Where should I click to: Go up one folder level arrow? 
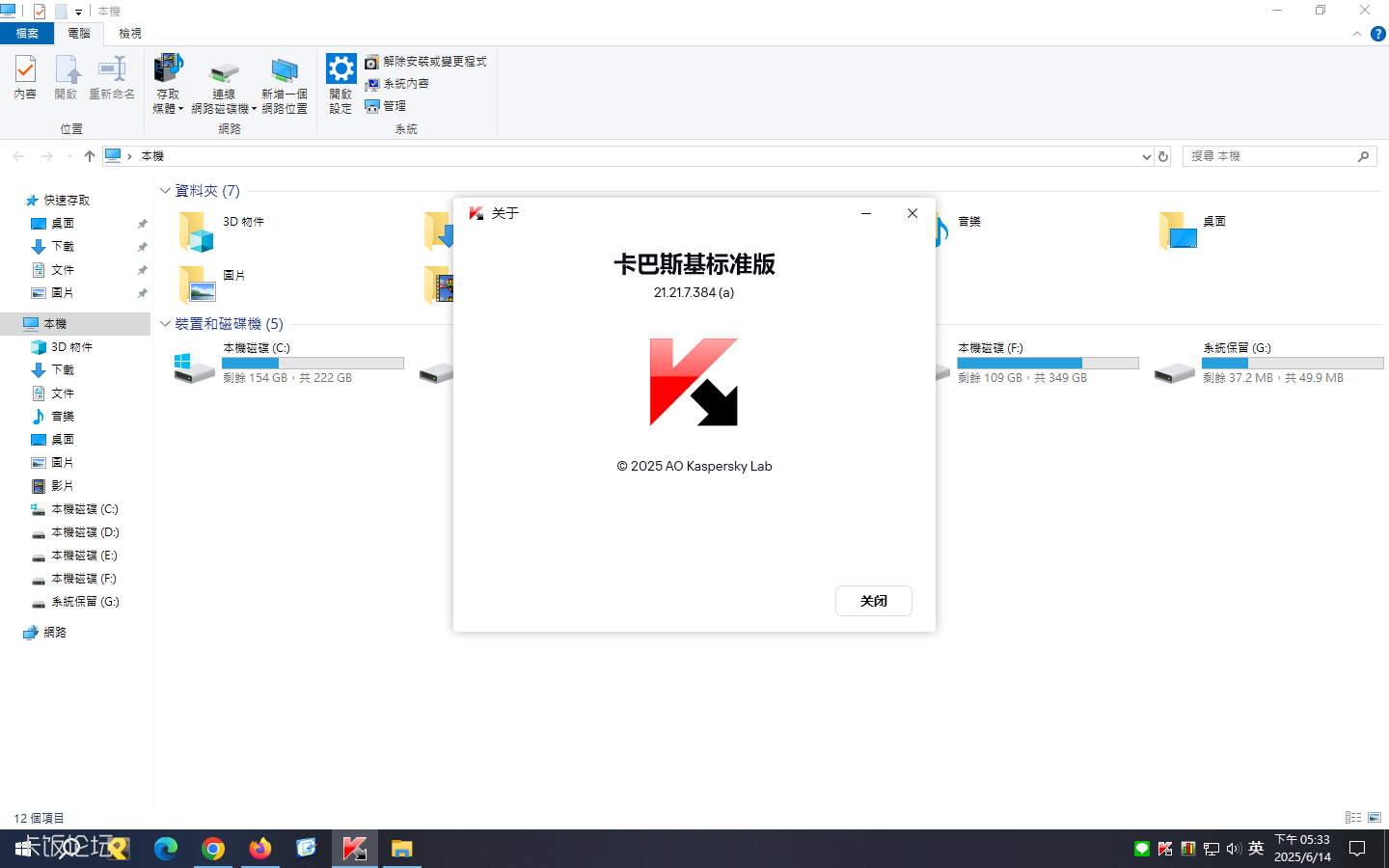(x=90, y=156)
